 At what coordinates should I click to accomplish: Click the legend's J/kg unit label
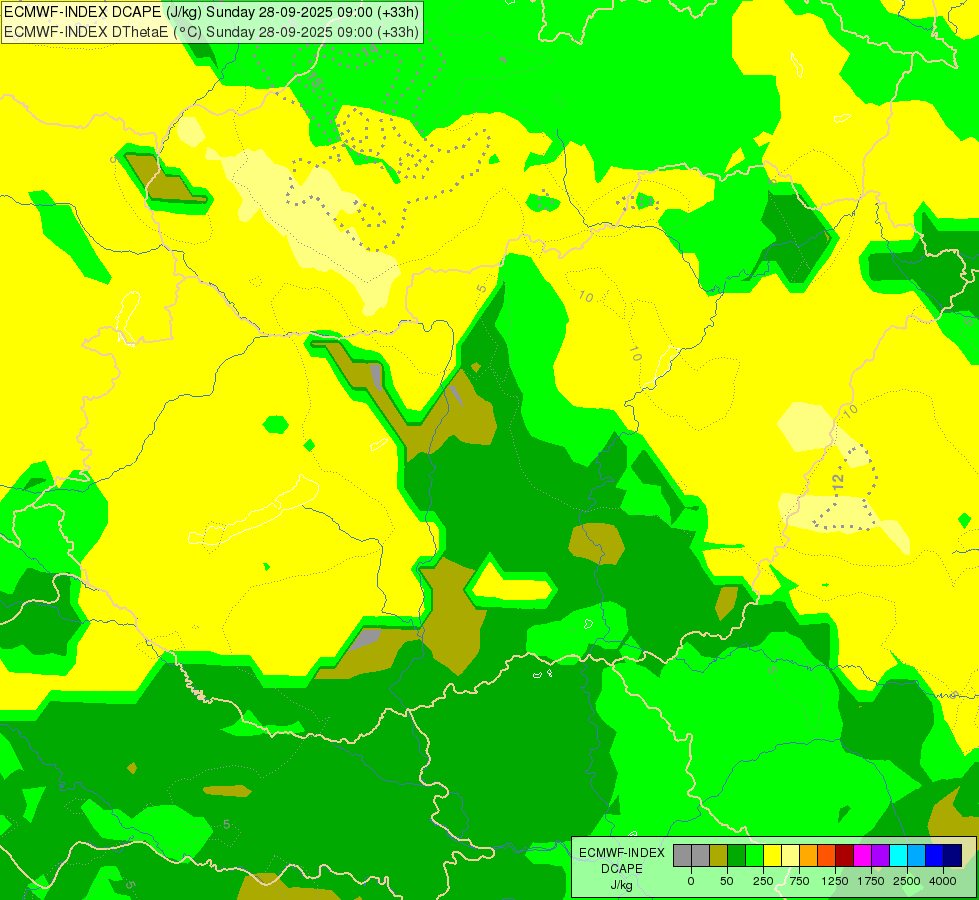[621, 885]
